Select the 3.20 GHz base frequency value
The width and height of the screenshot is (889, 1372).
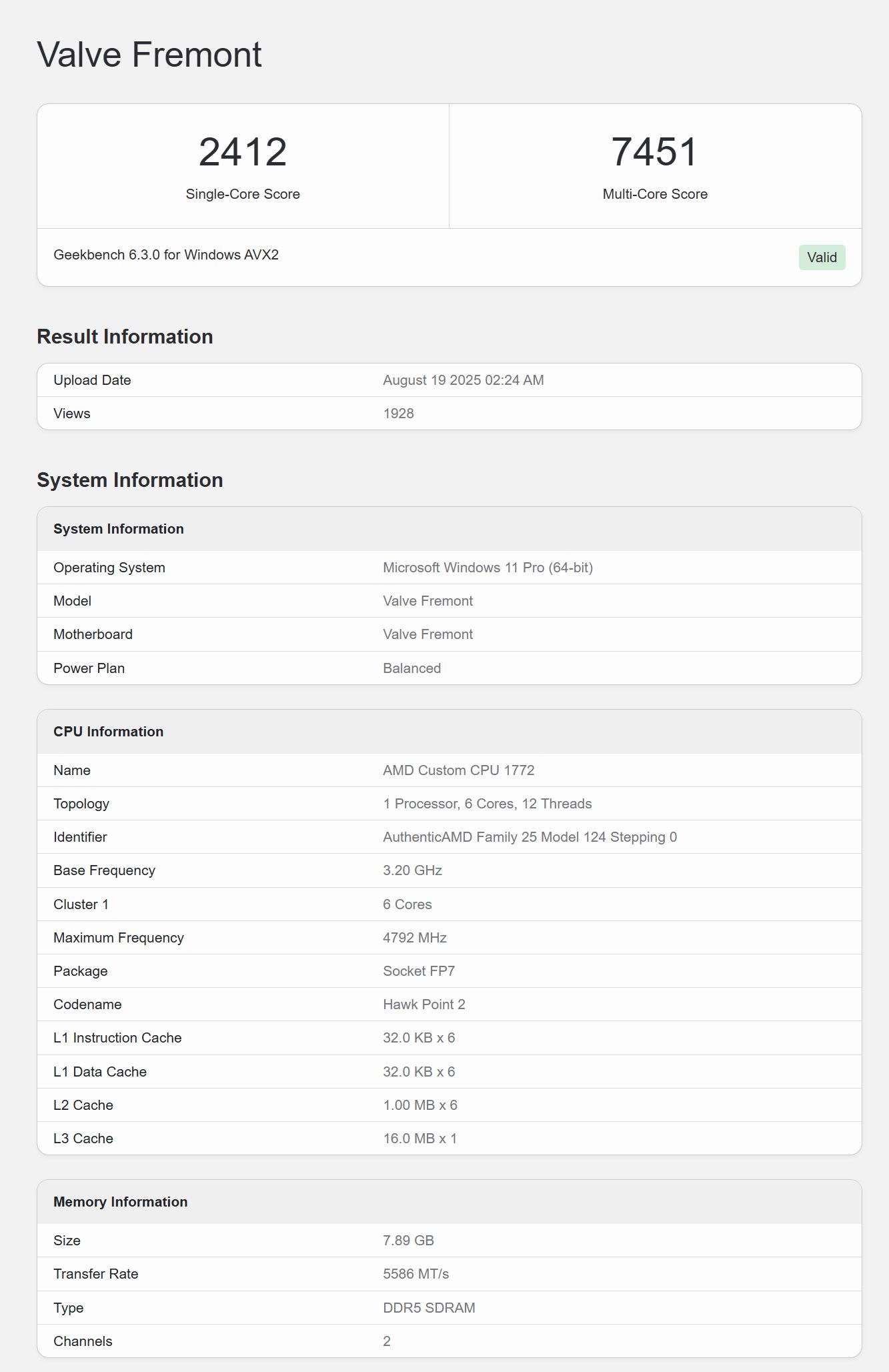(413, 870)
